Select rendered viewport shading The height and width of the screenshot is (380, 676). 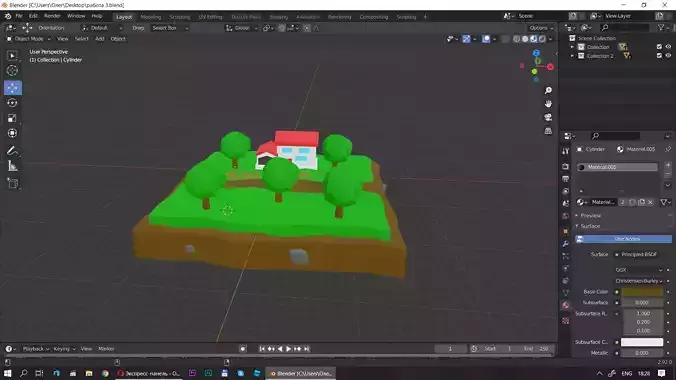click(x=542, y=39)
